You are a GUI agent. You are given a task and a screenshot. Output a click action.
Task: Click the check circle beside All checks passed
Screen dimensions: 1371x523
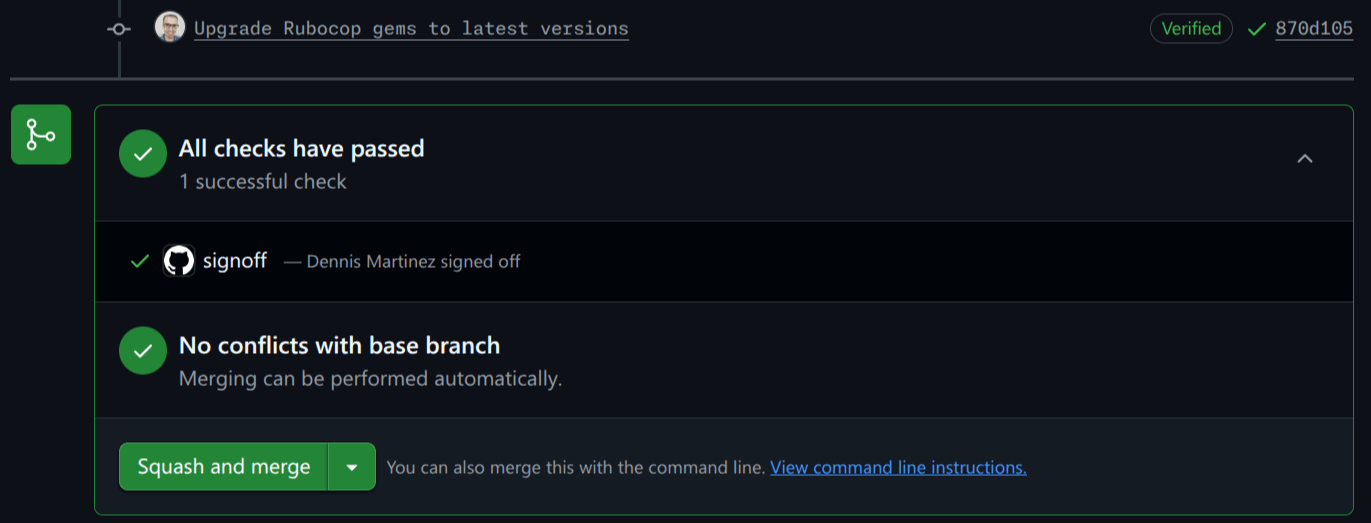pyautogui.click(x=143, y=154)
